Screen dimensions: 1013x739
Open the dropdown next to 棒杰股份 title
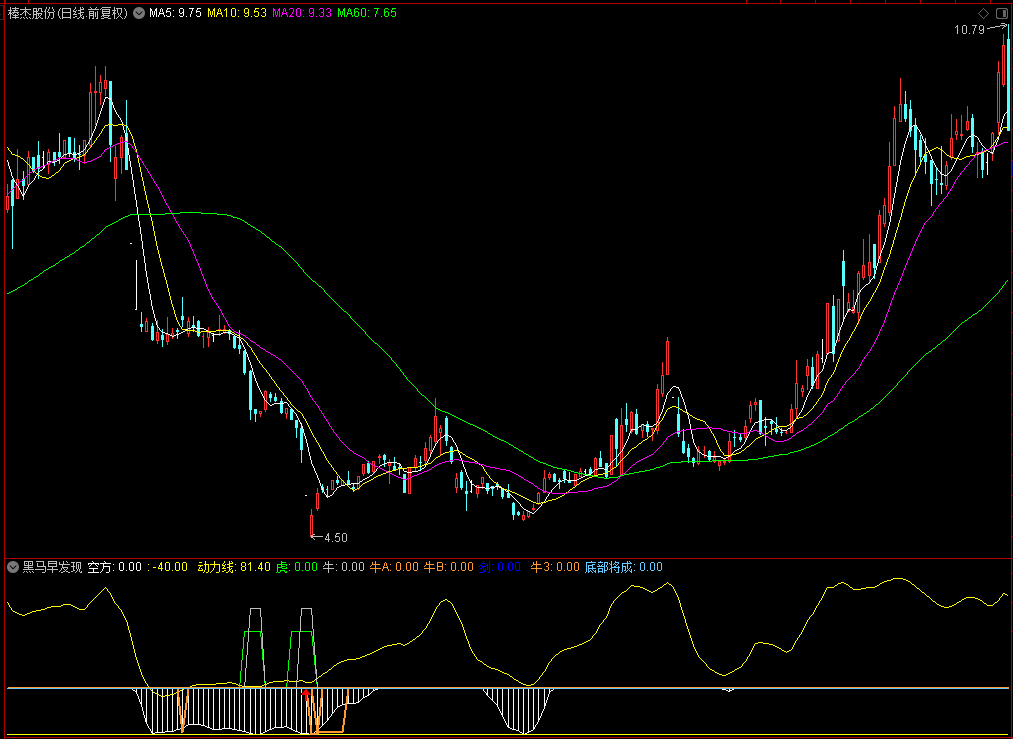(139, 13)
